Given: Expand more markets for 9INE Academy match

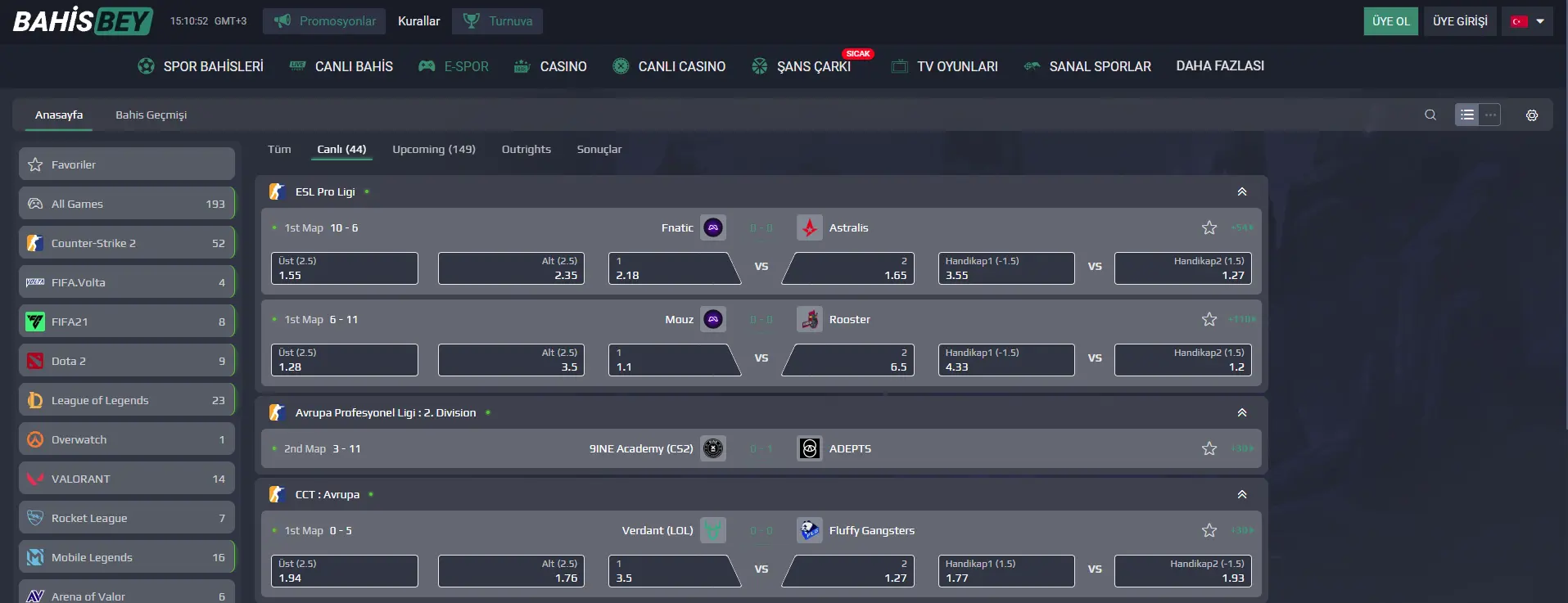Looking at the screenshot, I should point(1242,448).
